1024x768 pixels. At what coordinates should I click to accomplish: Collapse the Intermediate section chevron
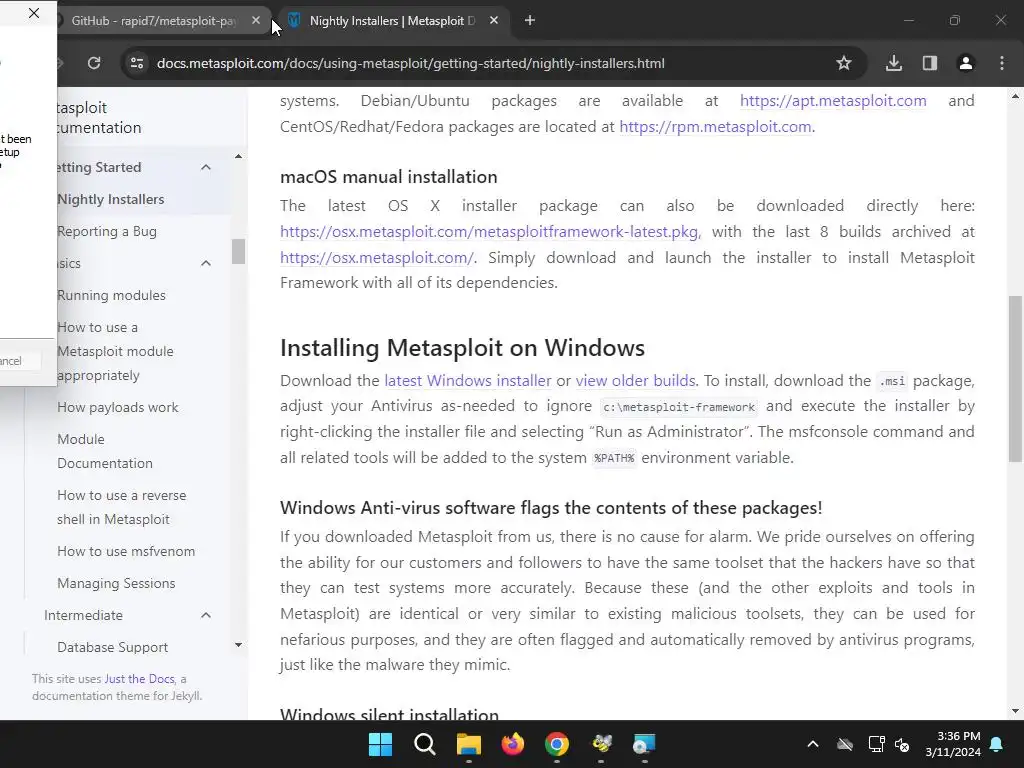click(206, 615)
